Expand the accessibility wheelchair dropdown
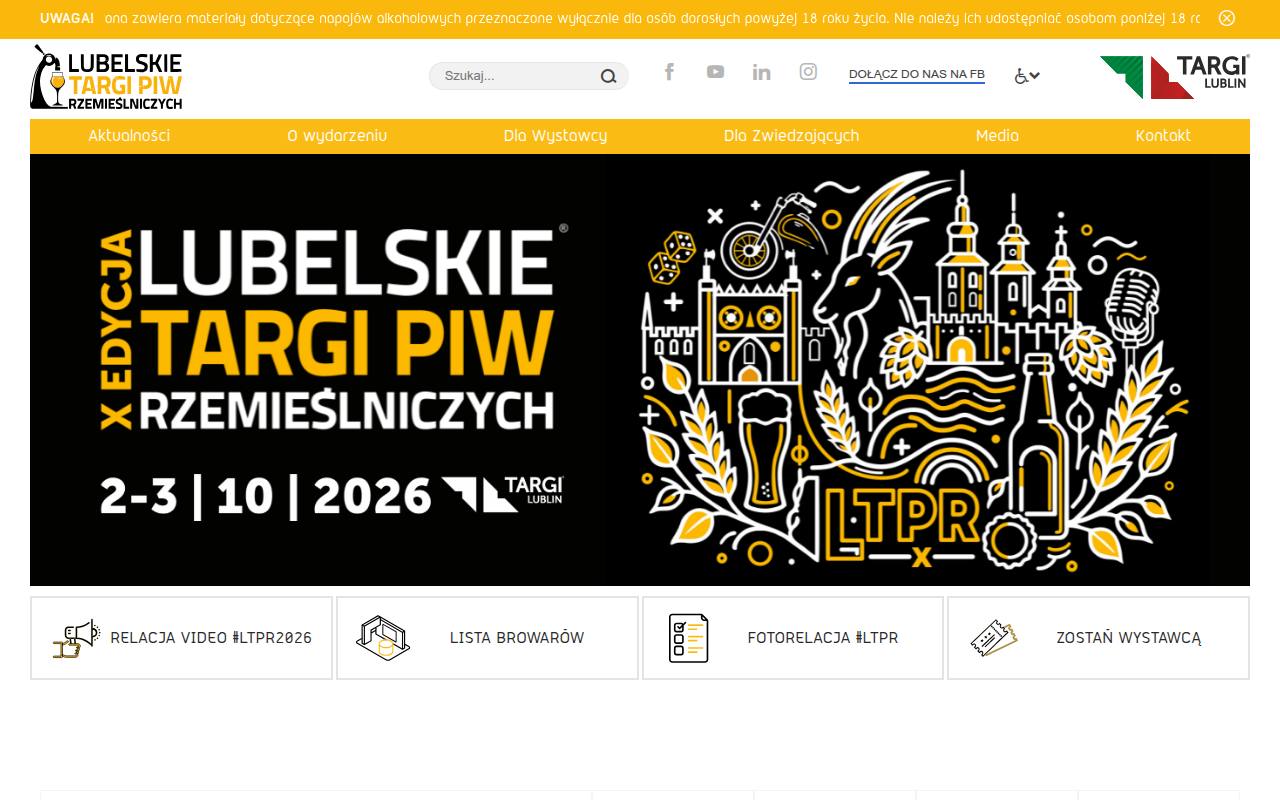 [1027, 76]
